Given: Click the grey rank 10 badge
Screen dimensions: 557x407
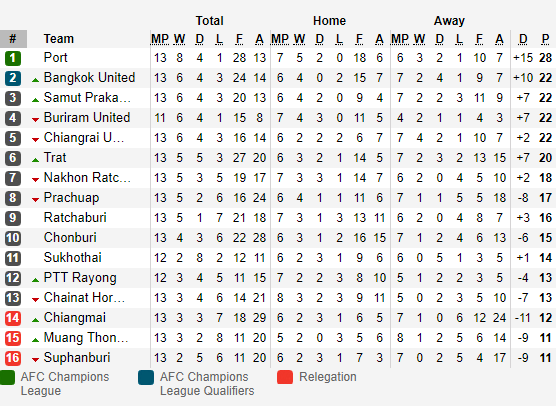Looking at the screenshot, I should coord(13,238).
